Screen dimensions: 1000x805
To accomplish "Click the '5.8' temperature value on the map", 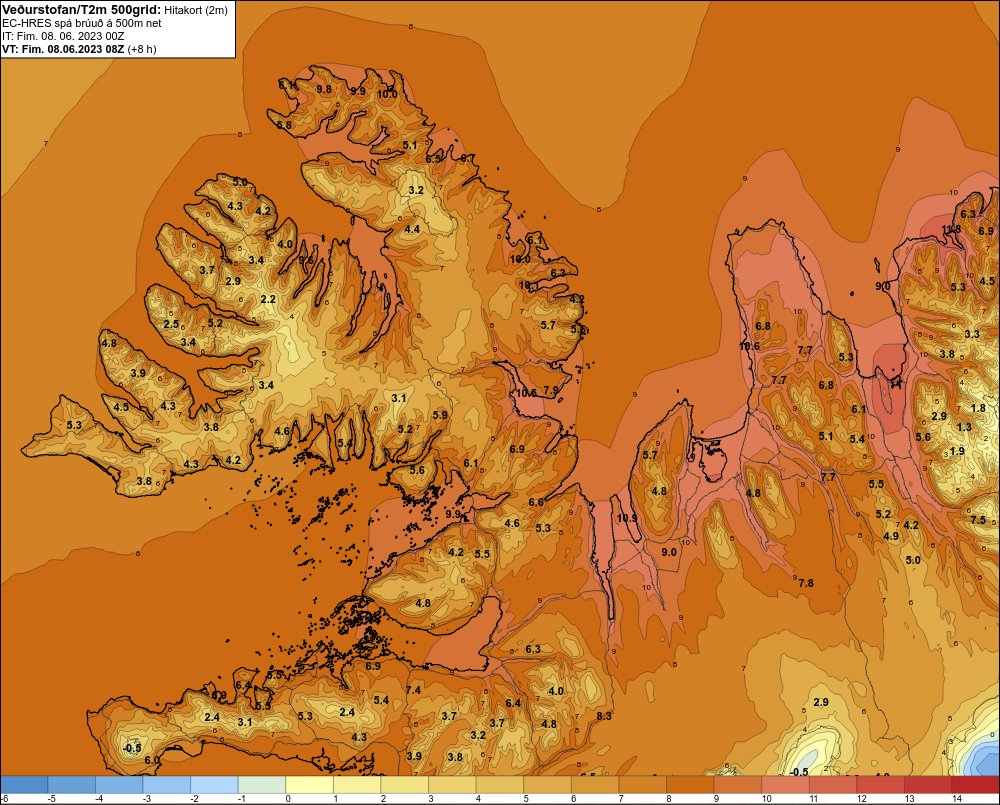I will [284, 125].
